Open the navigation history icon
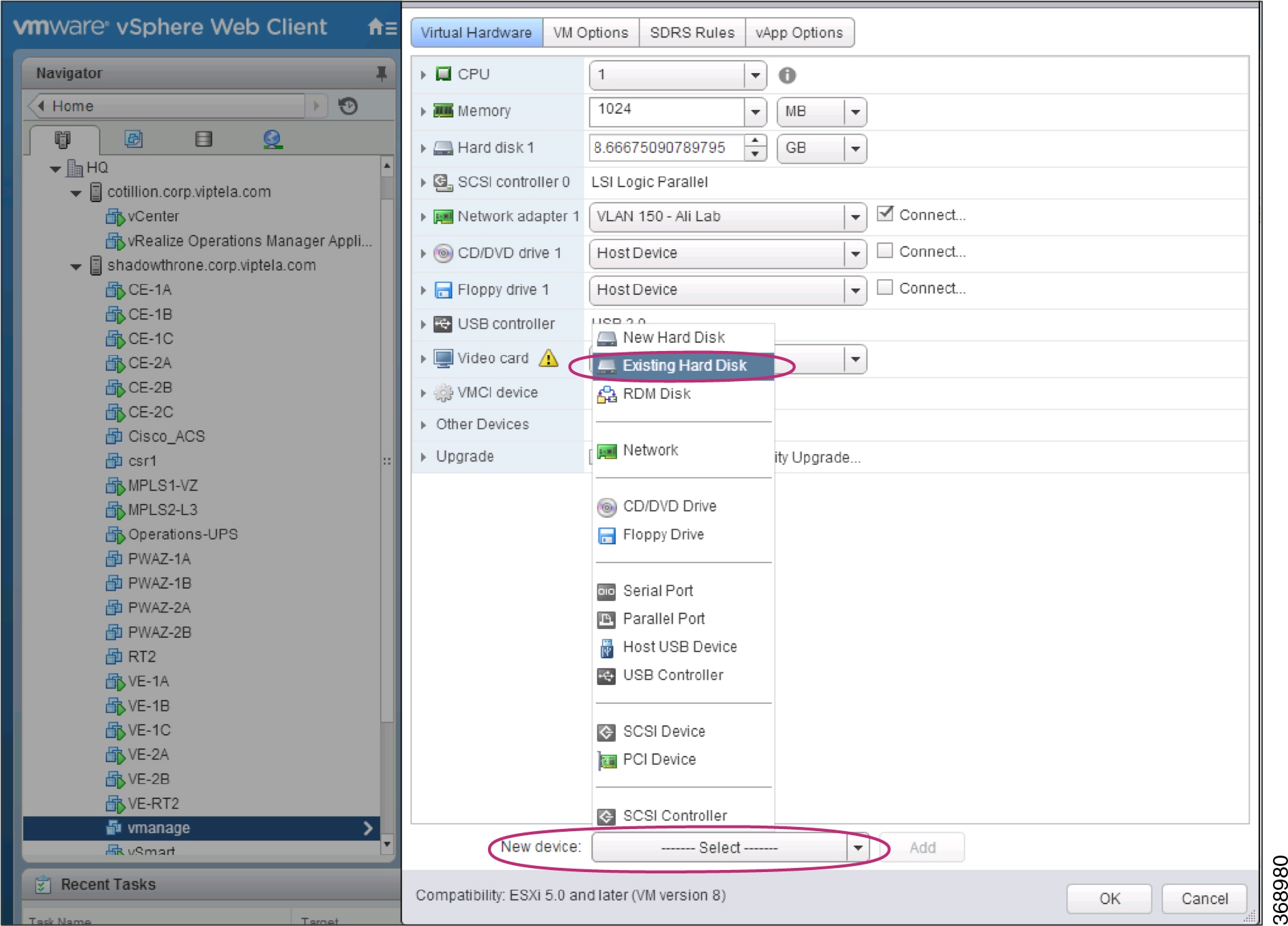 [348, 106]
